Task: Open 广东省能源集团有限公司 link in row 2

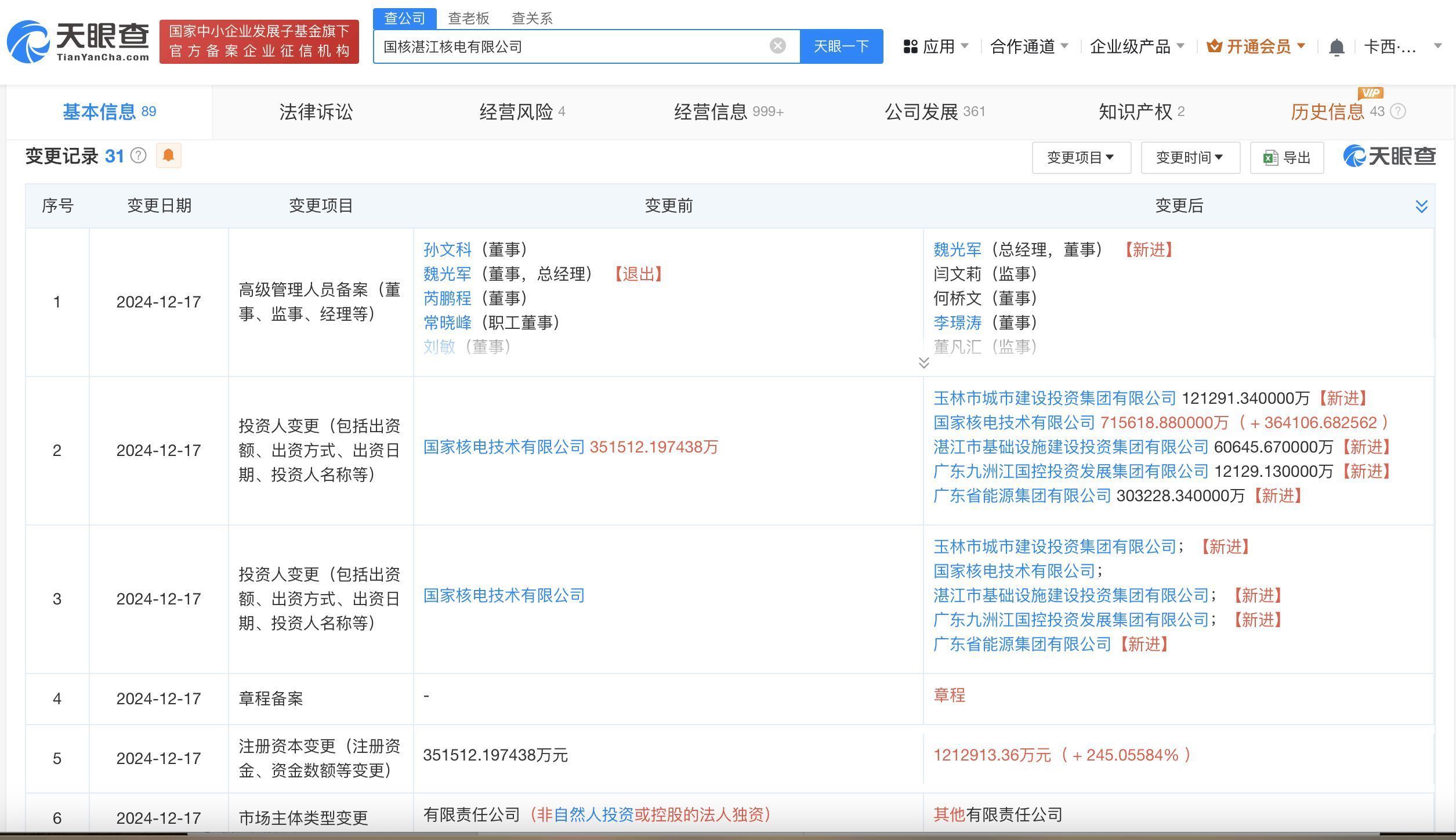Action: coord(1022,495)
